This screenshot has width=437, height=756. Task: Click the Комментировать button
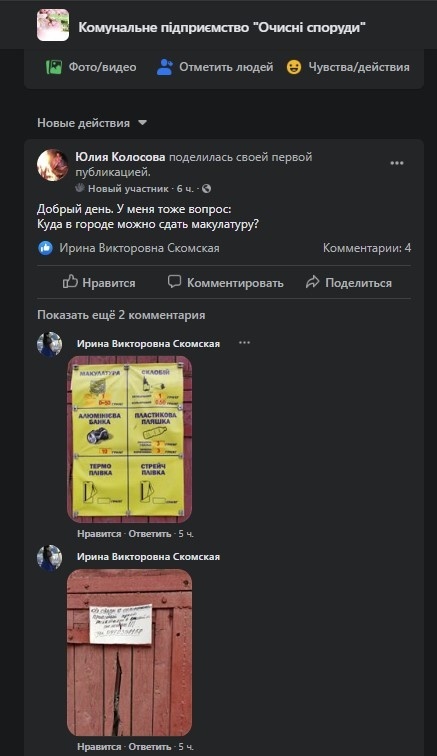225,283
